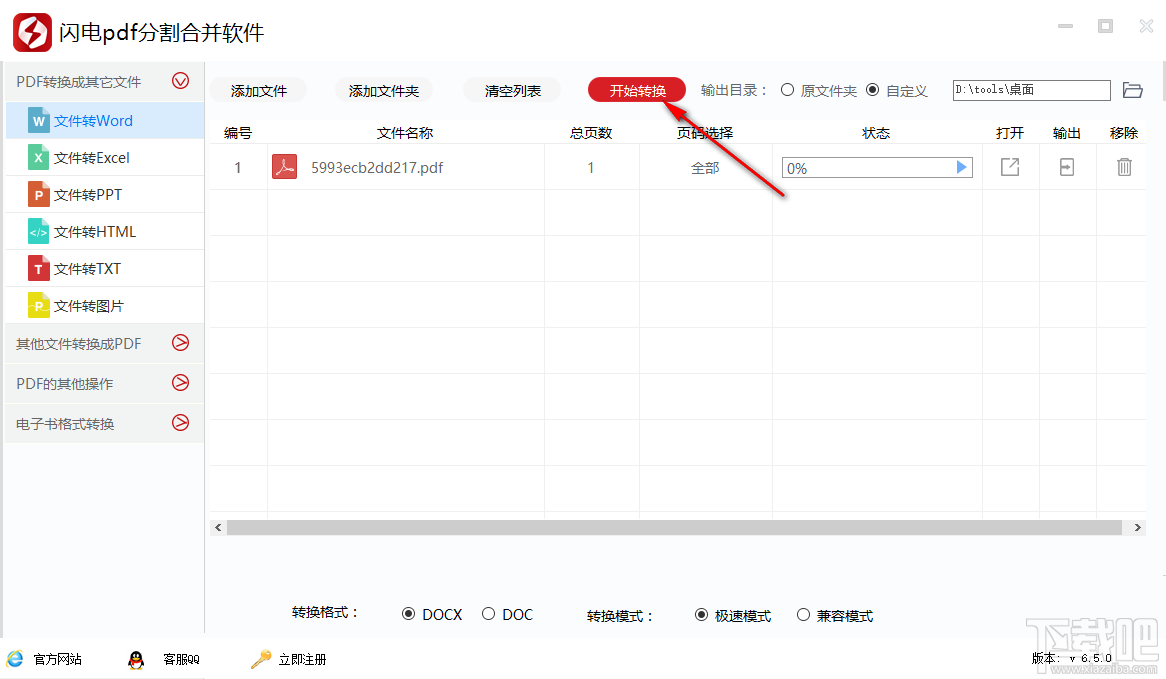
Task: Click the PDF icon next to the file name
Action: [284, 167]
